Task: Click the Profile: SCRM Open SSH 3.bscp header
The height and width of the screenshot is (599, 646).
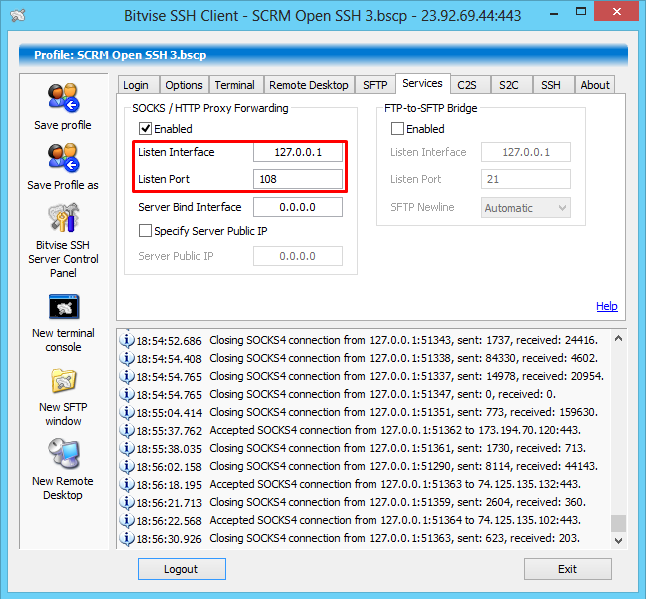Action: (323, 55)
